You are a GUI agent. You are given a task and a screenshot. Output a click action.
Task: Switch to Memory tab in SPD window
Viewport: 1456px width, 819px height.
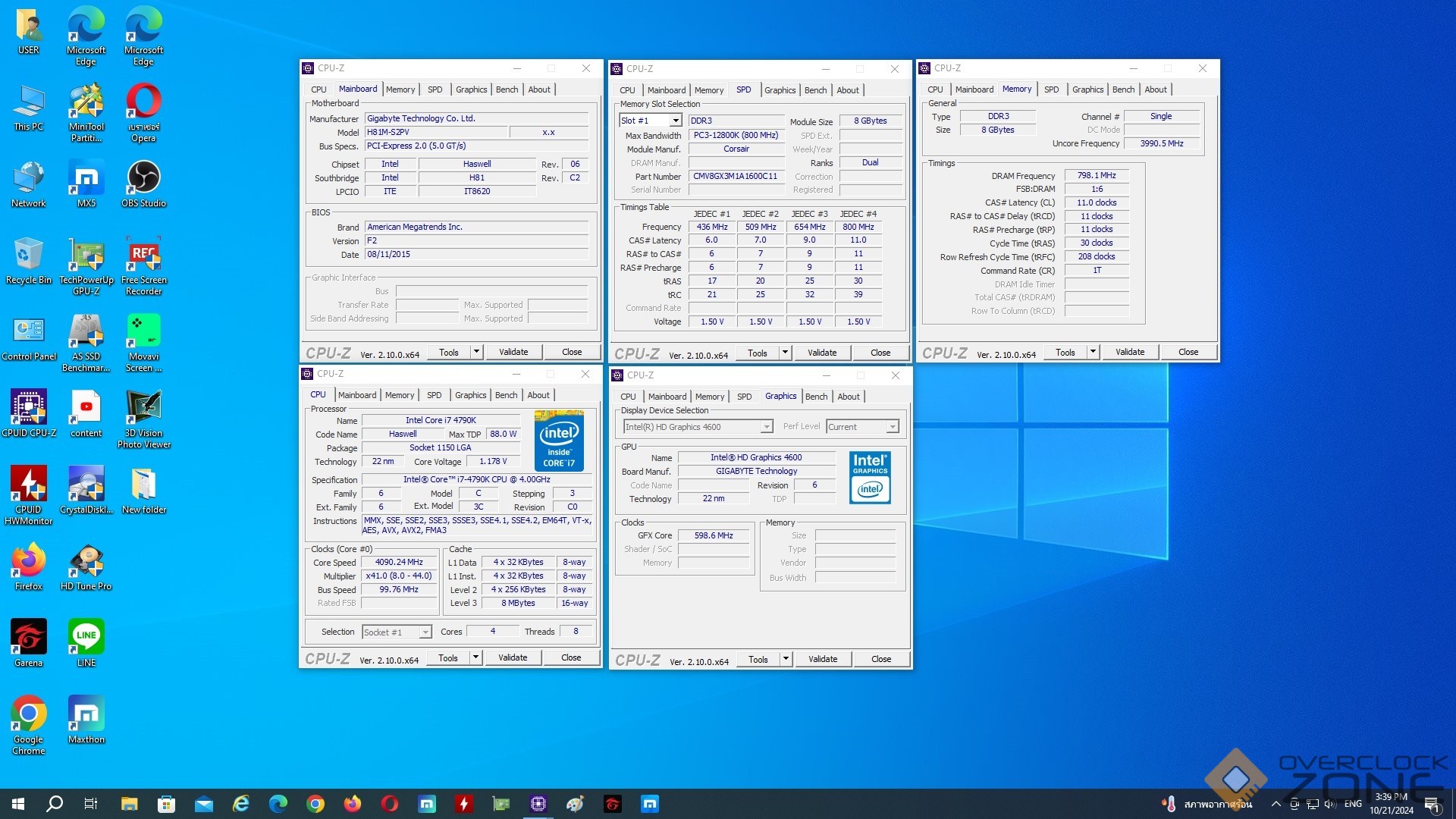point(709,90)
